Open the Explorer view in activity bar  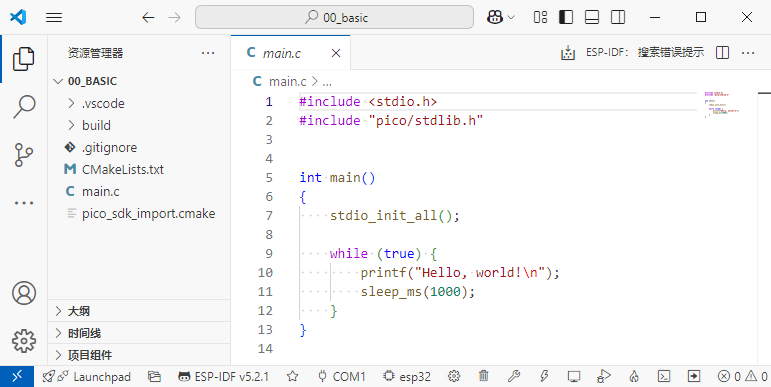coord(24,59)
